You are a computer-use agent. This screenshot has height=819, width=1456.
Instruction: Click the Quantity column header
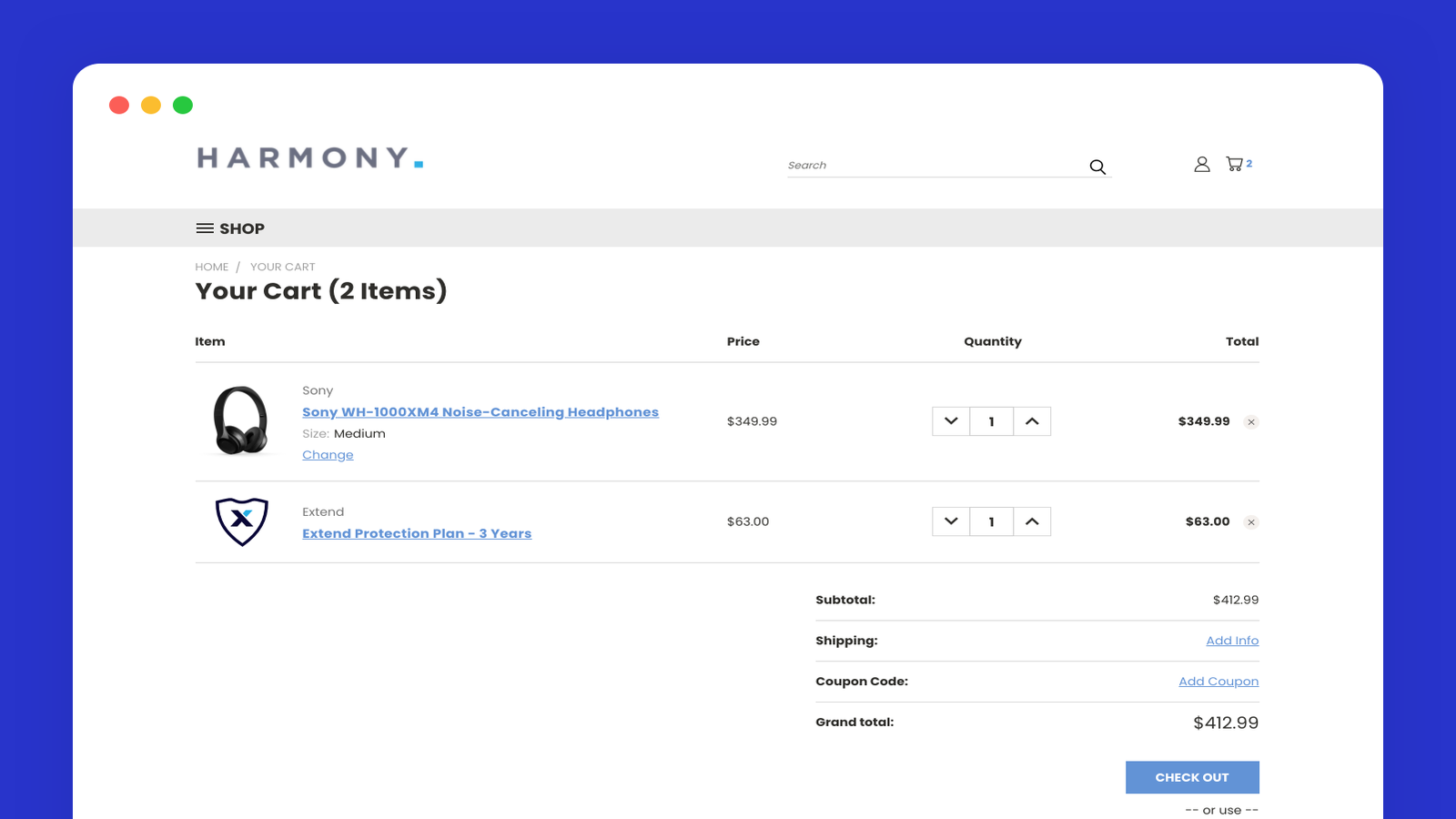[993, 341]
